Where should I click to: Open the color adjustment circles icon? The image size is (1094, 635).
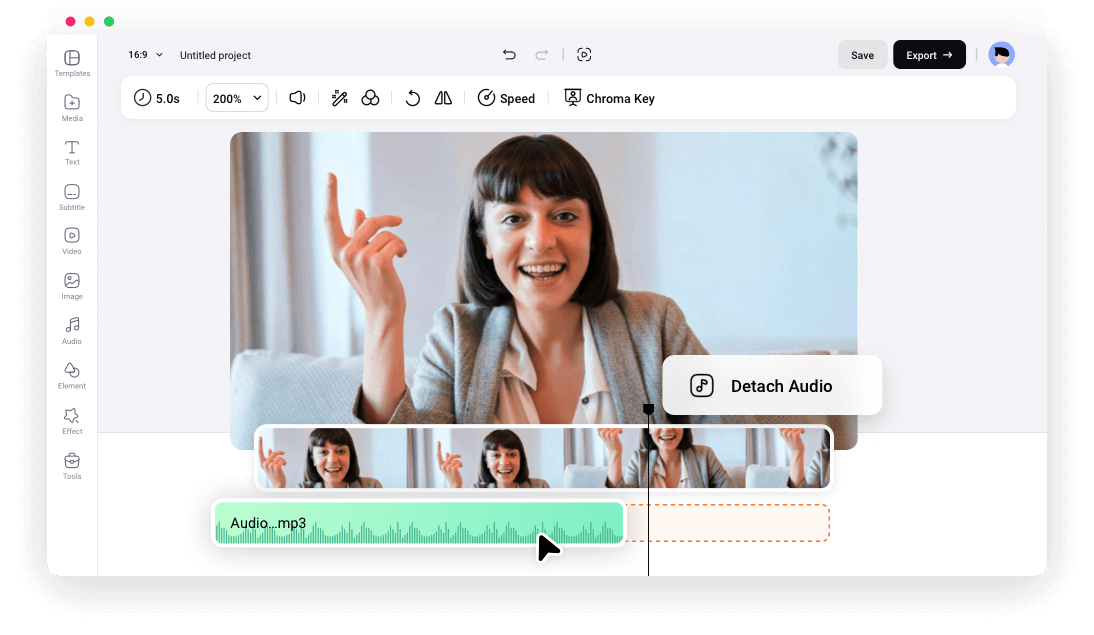pos(370,98)
